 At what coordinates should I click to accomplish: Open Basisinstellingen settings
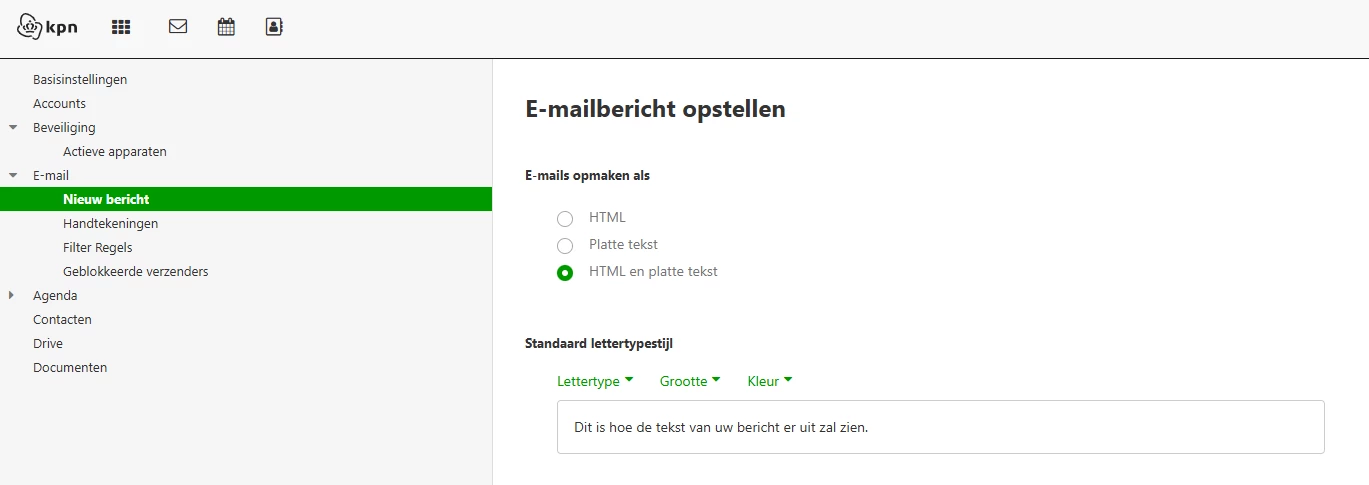[x=80, y=80]
